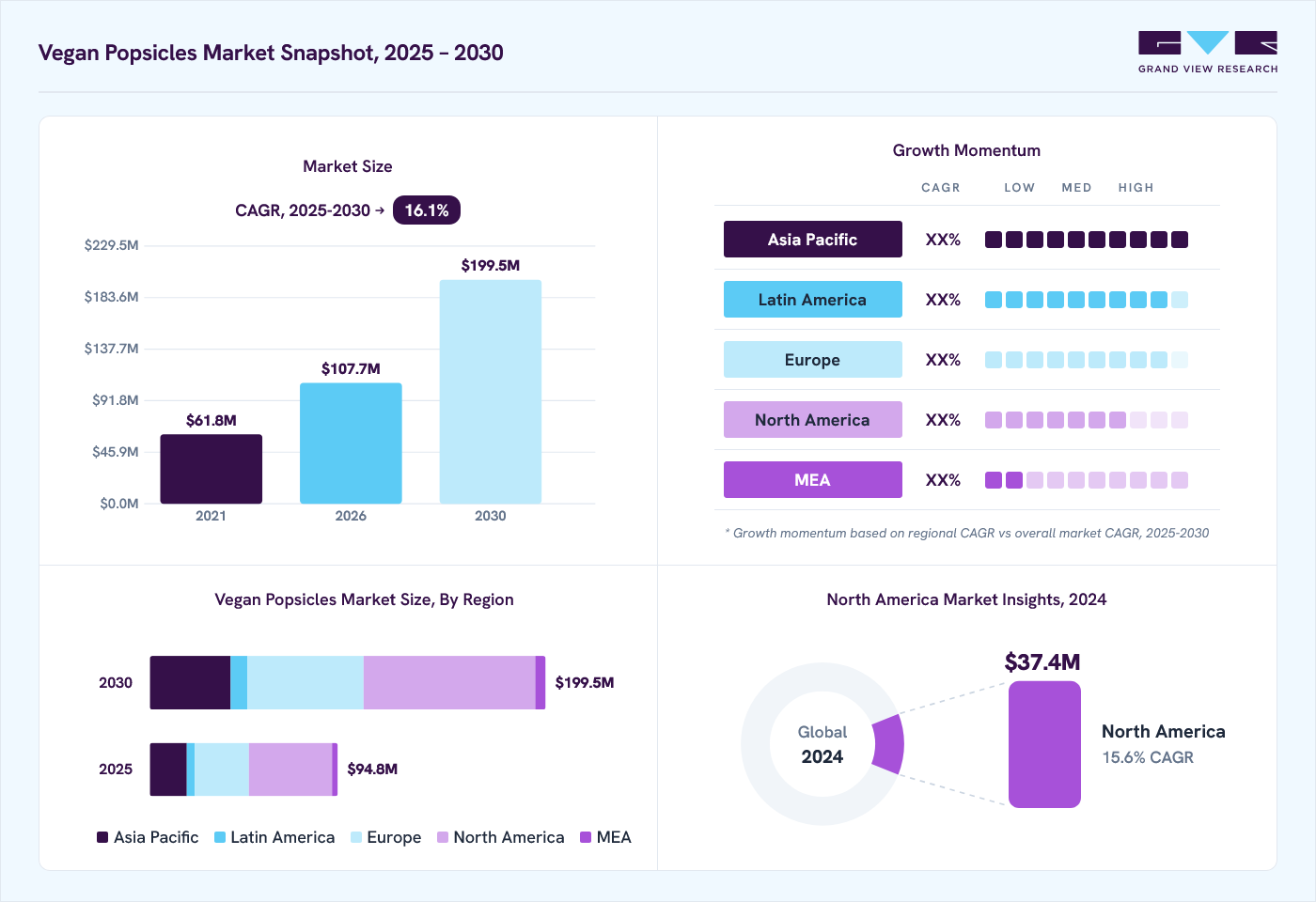Click the Latin America legend swatch
This screenshot has height=902, width=1316.
(220, 837)
